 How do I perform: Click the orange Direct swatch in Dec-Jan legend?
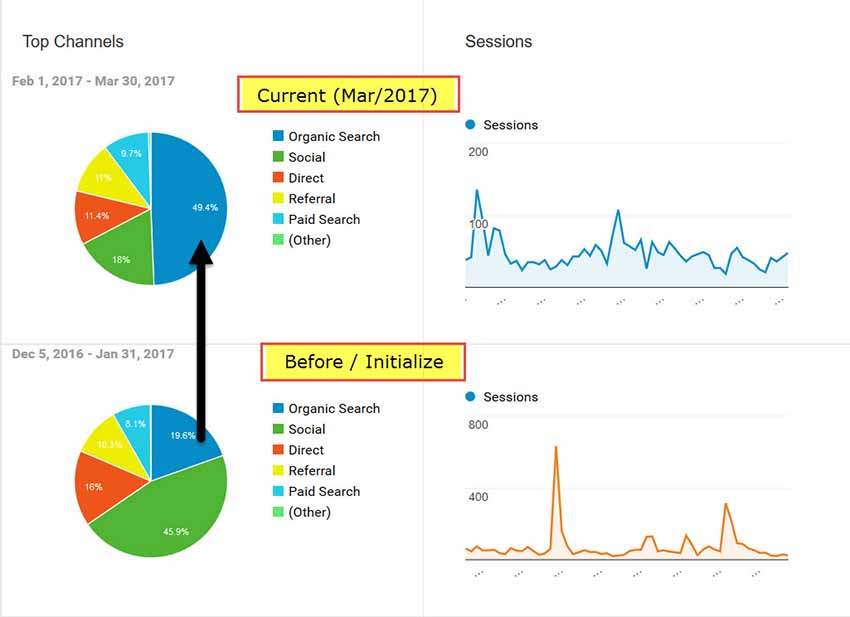point(278,450)
